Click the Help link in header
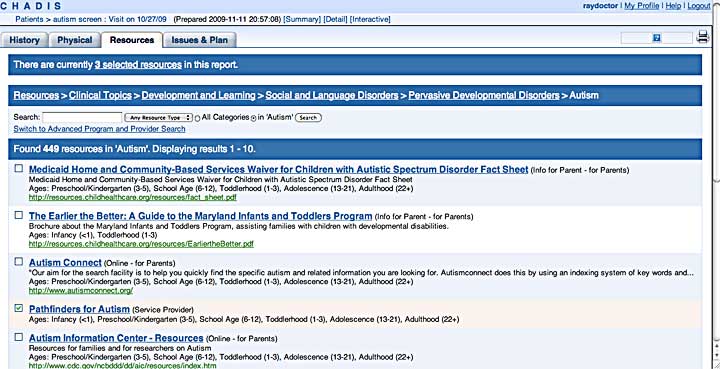Viewport: 720px width, 369px height. pos(673,6)
